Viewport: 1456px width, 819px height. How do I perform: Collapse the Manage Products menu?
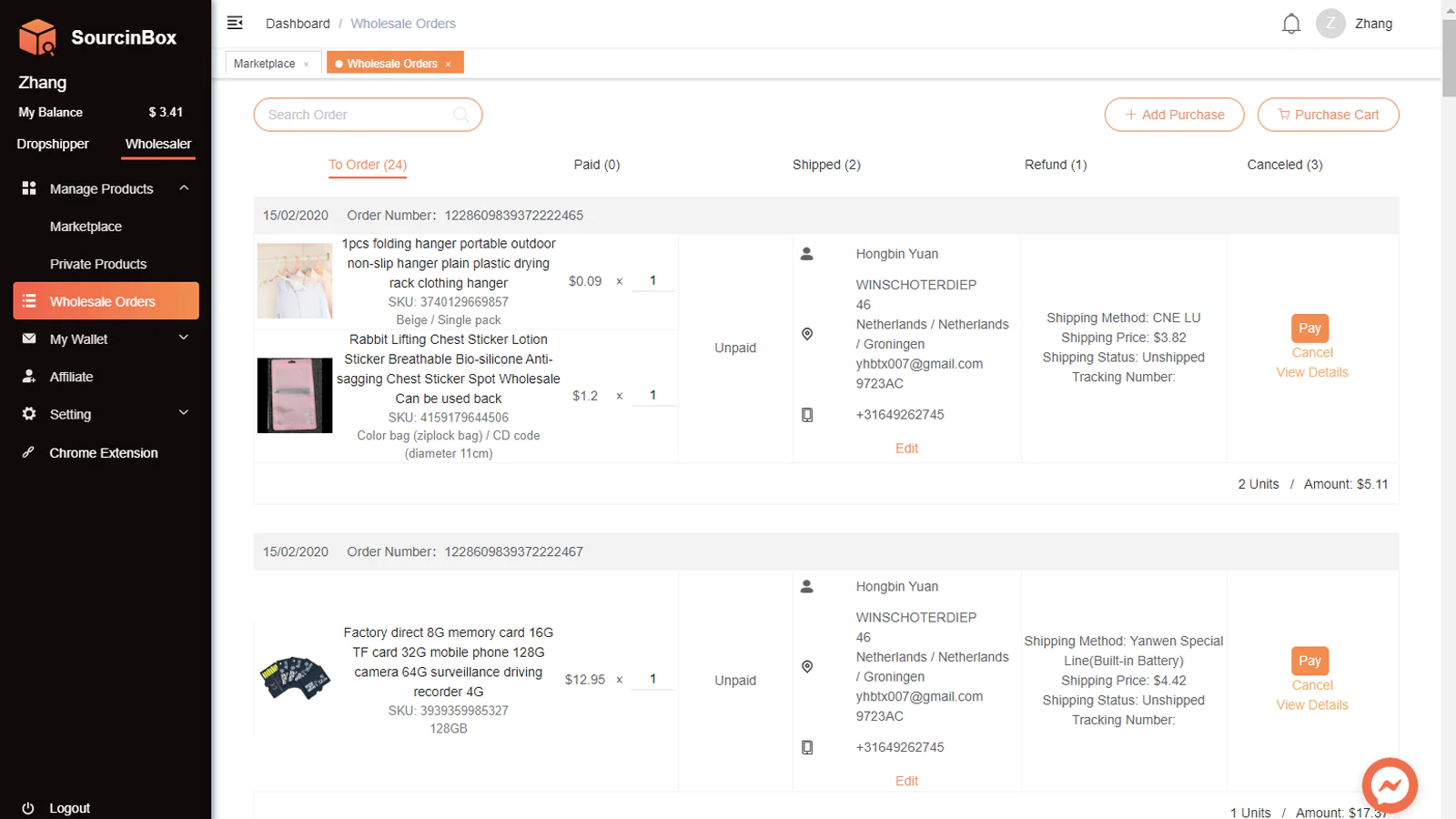tap(184, 188)
